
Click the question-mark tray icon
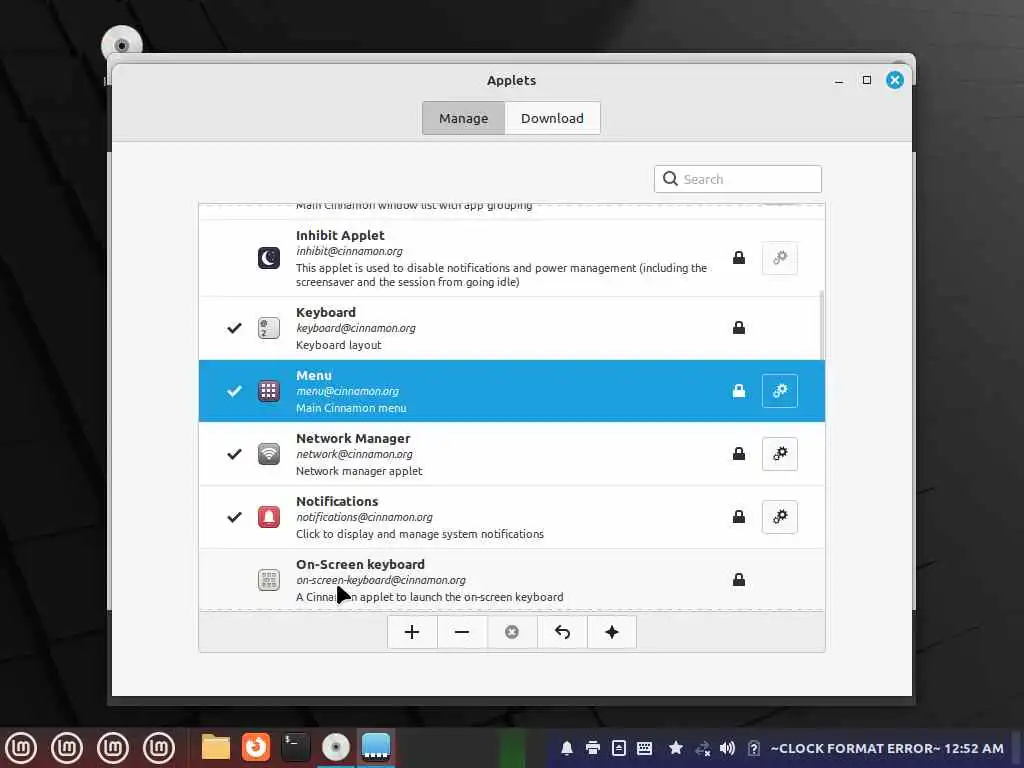(x=754, y=748)
